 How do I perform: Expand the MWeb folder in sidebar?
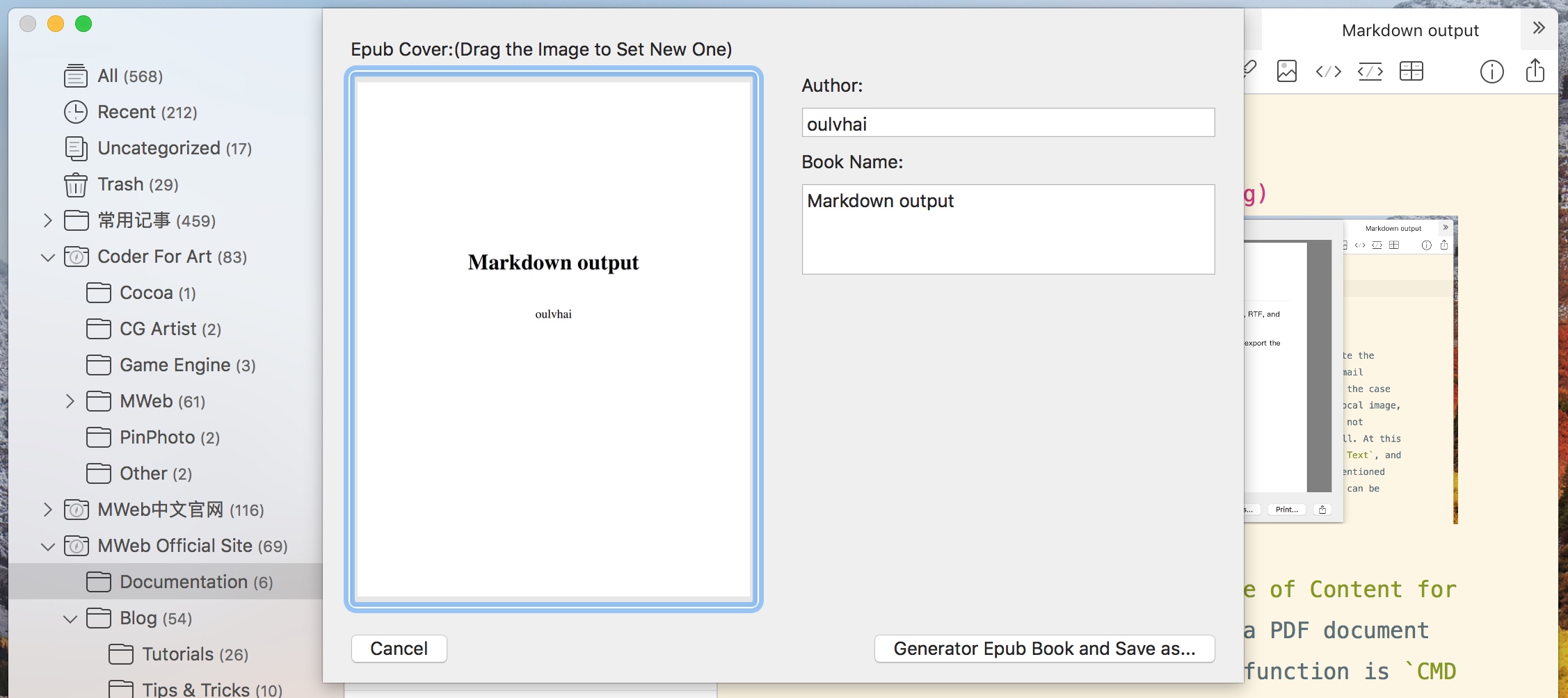[x=70, y=401]
